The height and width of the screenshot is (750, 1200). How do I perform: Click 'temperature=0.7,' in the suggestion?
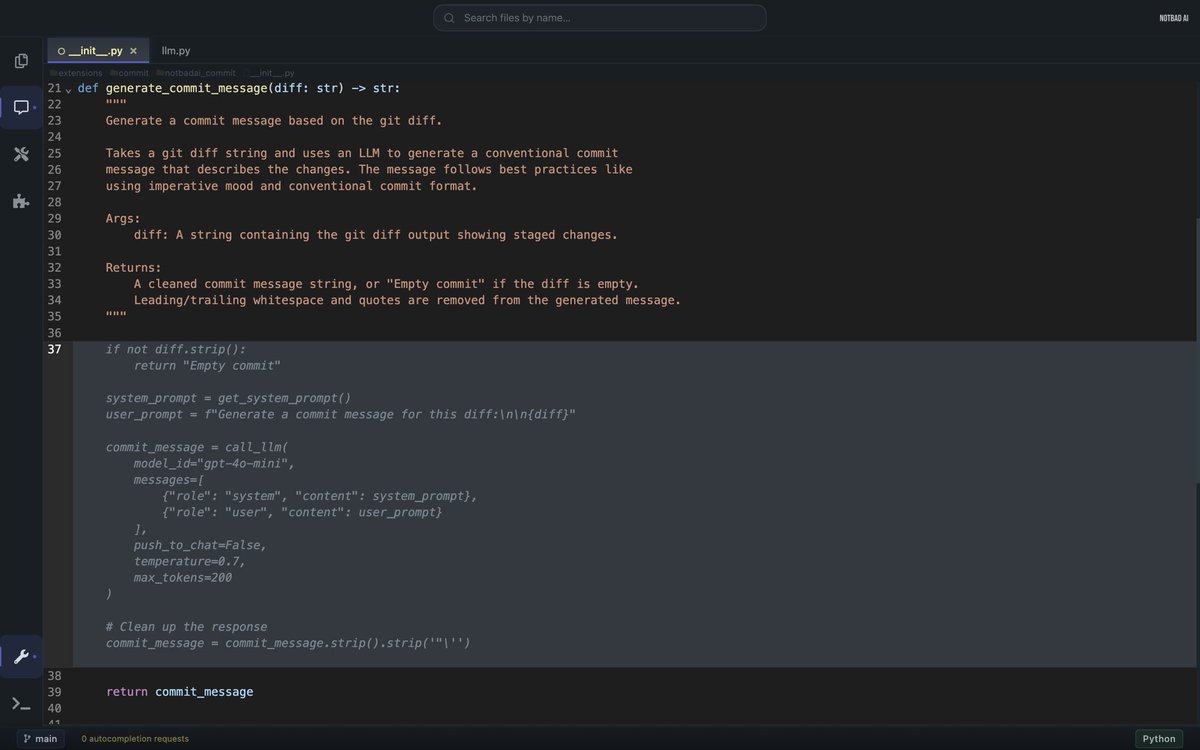coord(190,561)
